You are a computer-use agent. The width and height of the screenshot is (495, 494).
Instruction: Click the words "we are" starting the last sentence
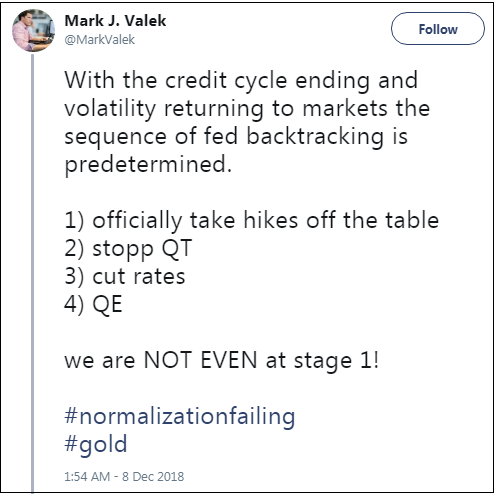(100, 361)
